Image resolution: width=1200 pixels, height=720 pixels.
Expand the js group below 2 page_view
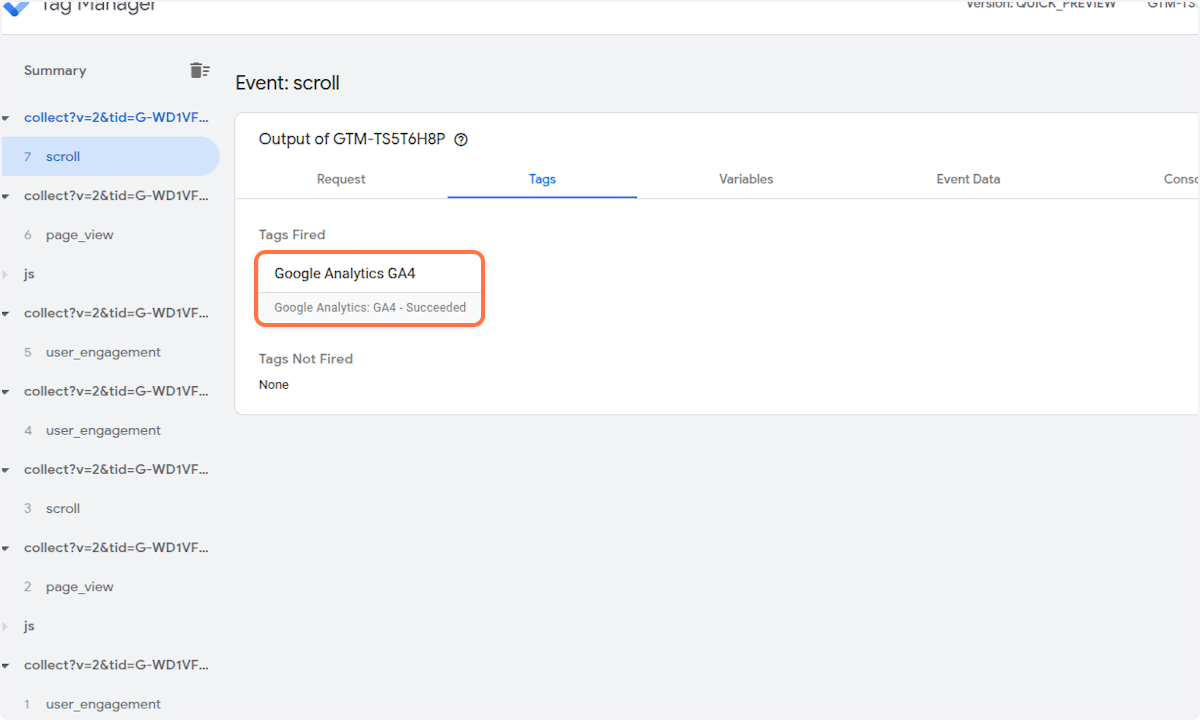tap(6, 626)
